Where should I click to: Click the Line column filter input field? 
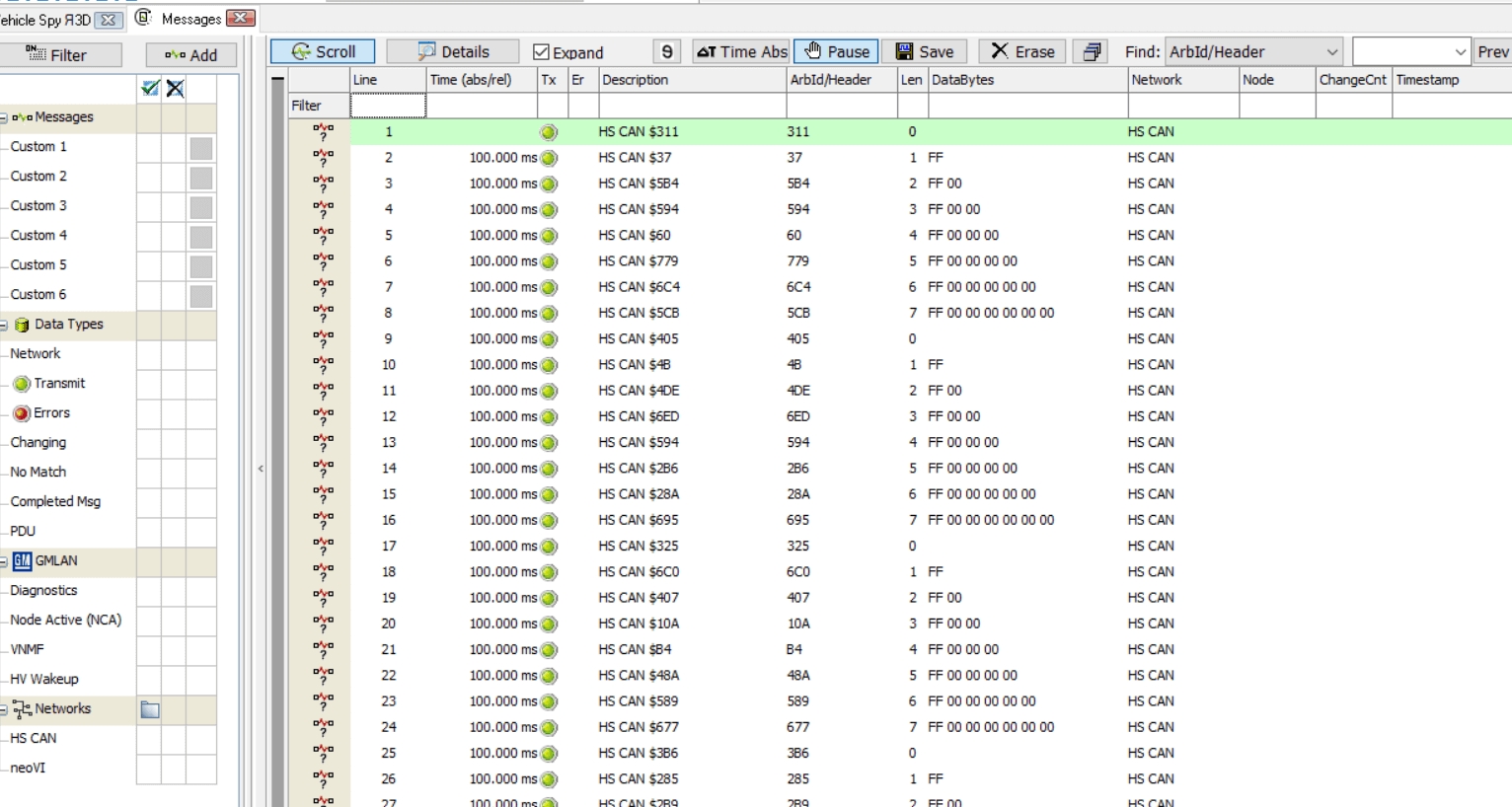tap(388, 106)
